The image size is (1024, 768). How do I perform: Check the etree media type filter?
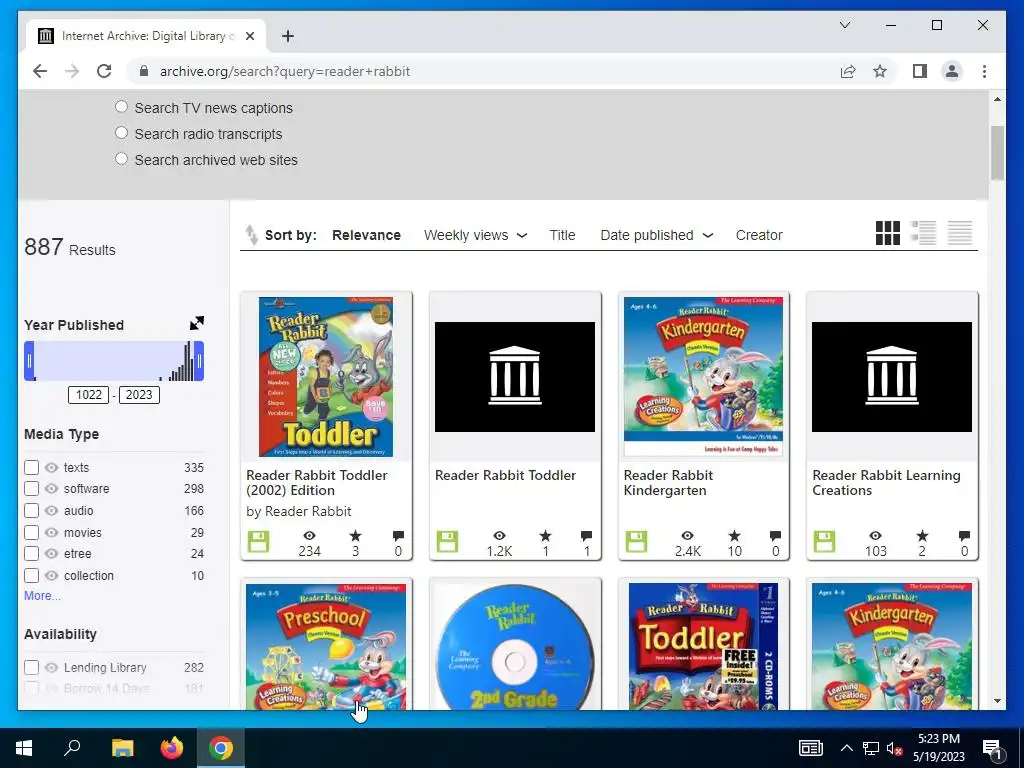point(31,554)
